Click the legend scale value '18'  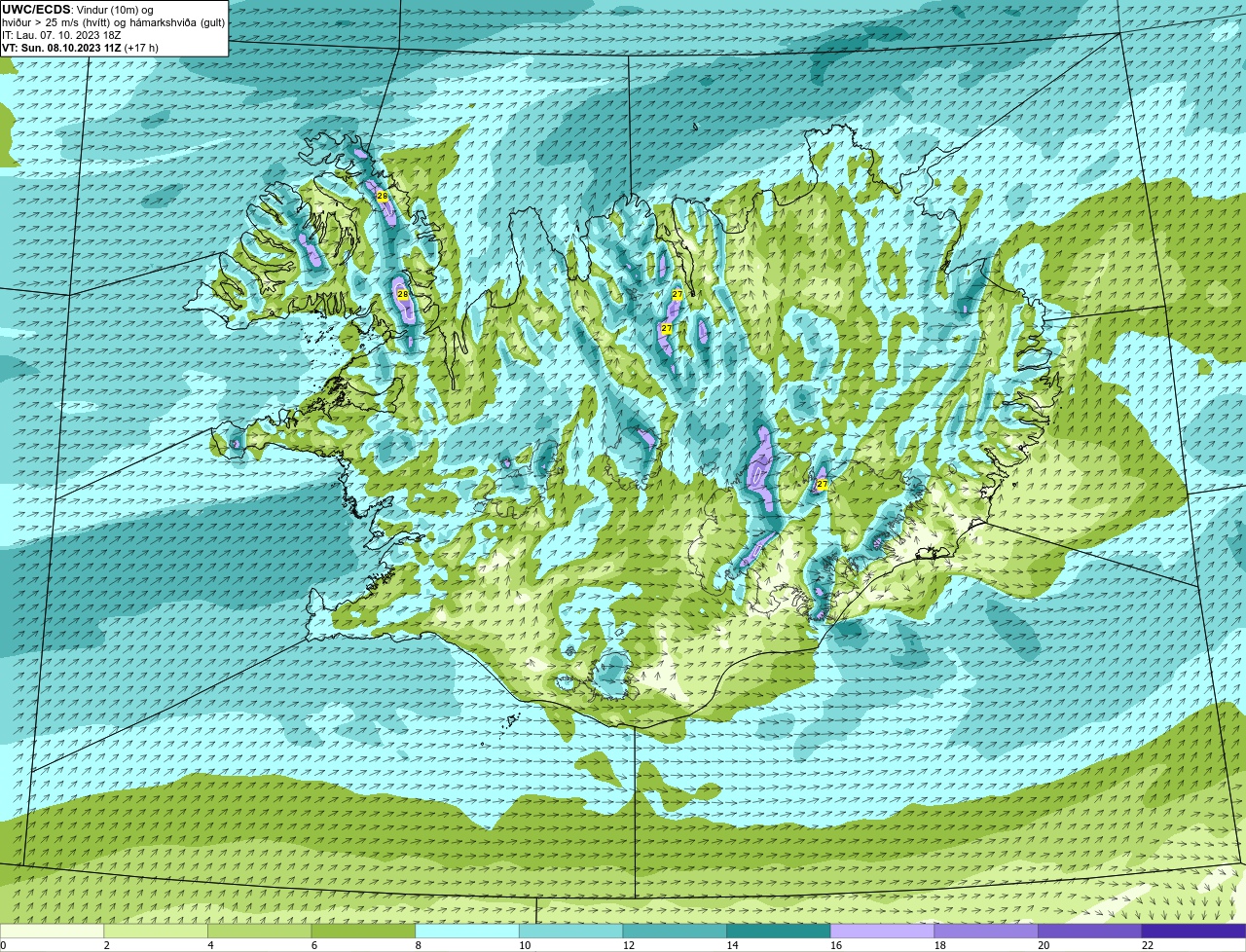coord(940,945)
